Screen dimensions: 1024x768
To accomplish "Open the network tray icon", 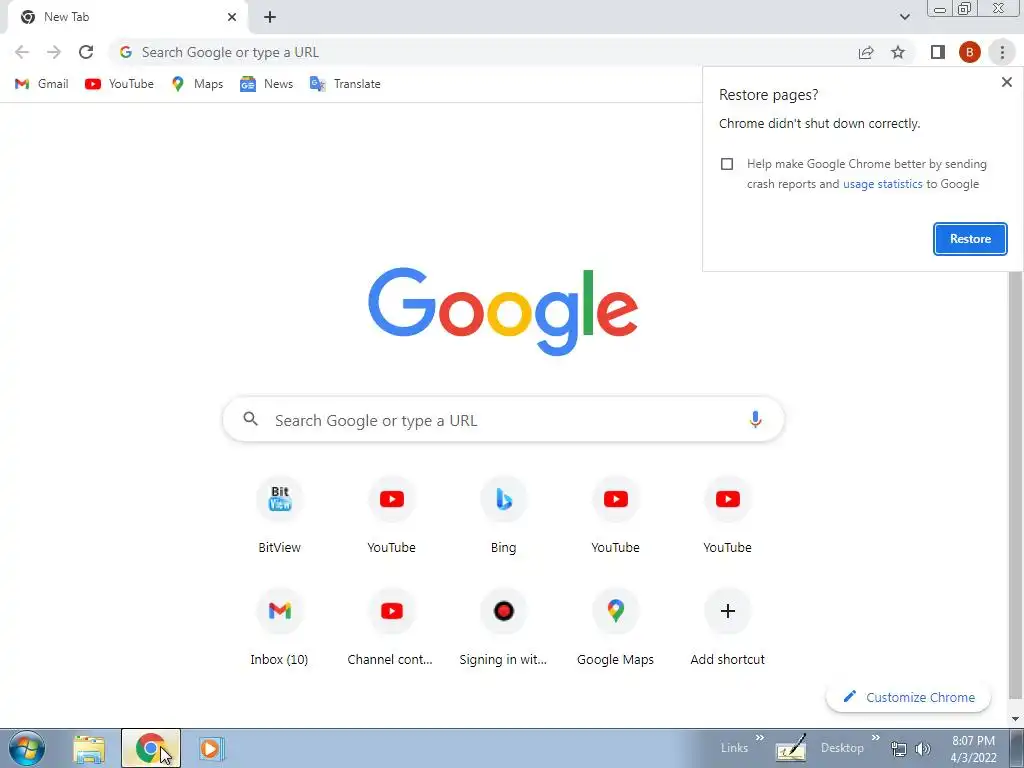I will click(x=899, y=749).
